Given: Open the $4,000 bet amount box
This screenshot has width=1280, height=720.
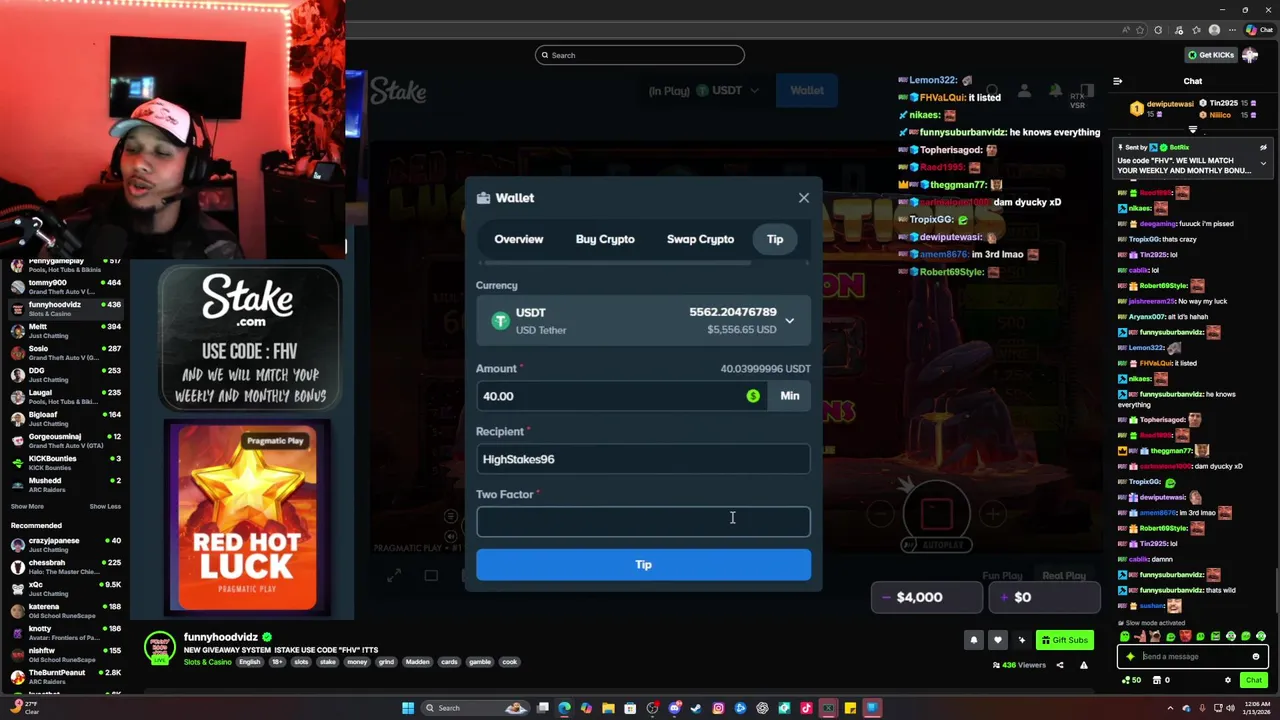Looking at the screenshot, I should (927, 597).
